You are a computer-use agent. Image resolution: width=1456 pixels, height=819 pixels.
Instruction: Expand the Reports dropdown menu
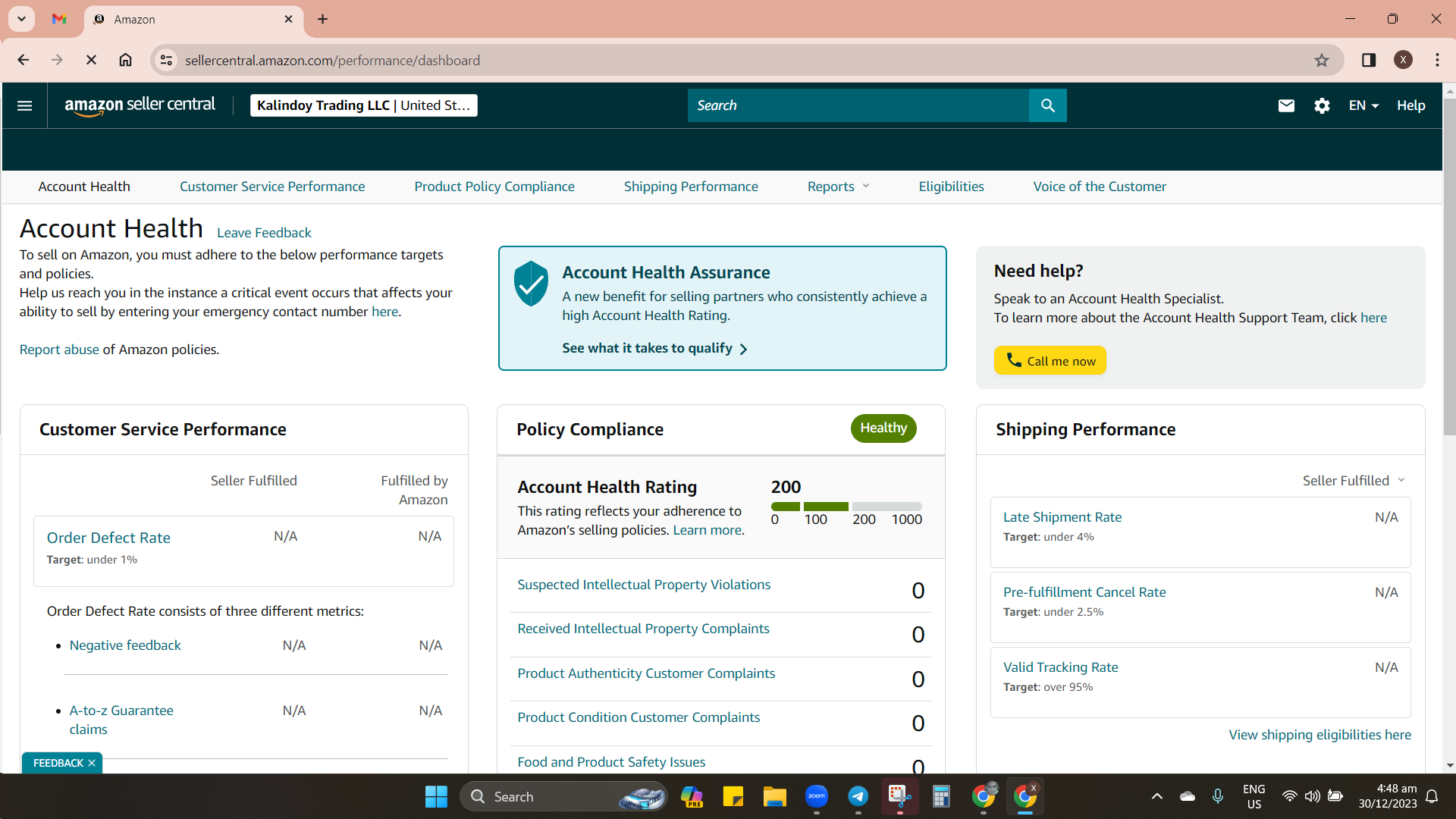(x=838, y=187)
